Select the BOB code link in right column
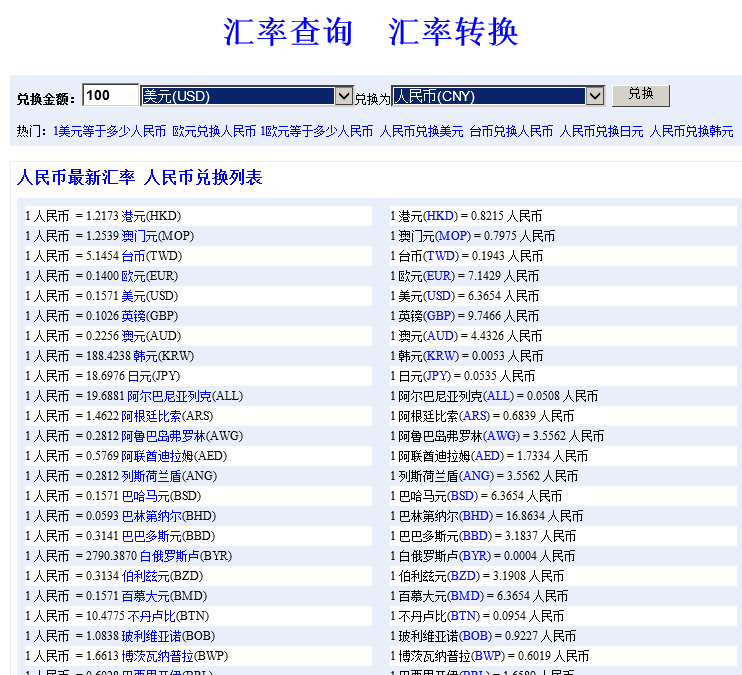 [476, 636]
